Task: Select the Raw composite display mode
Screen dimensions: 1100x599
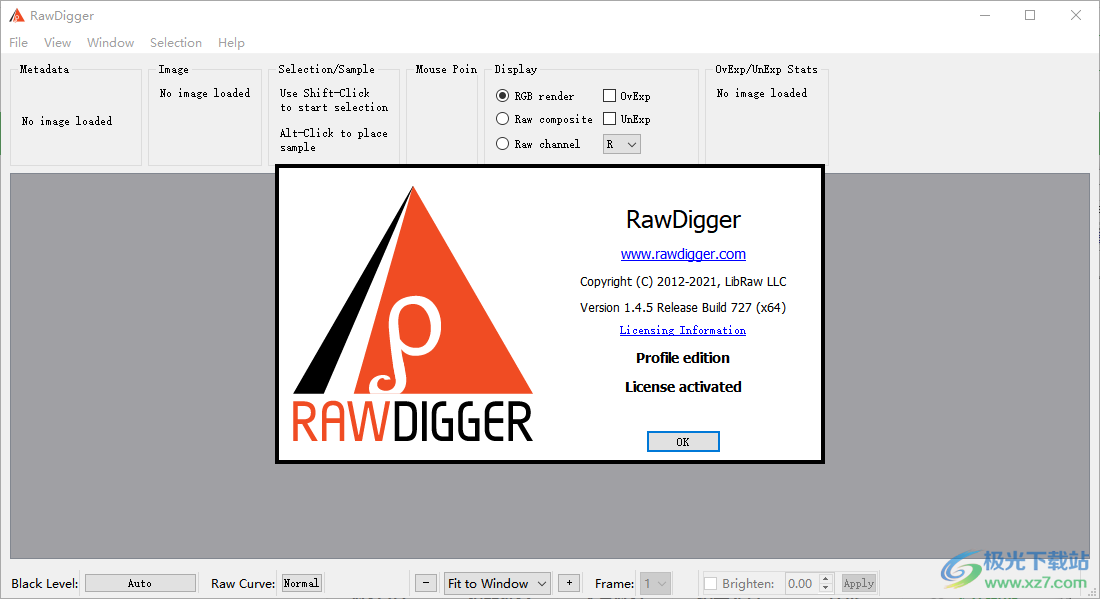Action: tap(502, 118)
